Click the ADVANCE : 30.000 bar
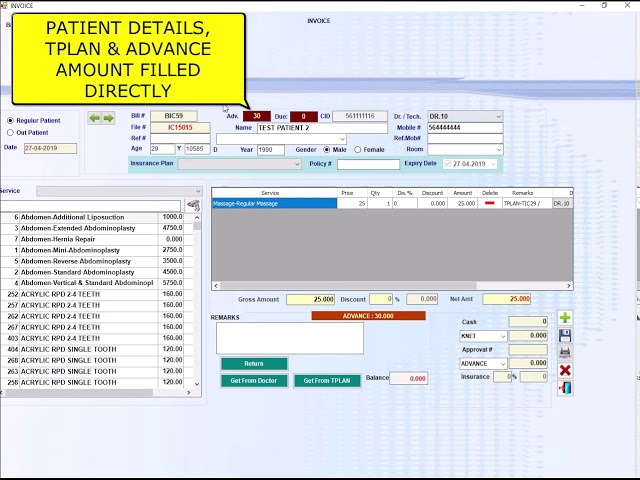640x480 pixels. [369, 316]
